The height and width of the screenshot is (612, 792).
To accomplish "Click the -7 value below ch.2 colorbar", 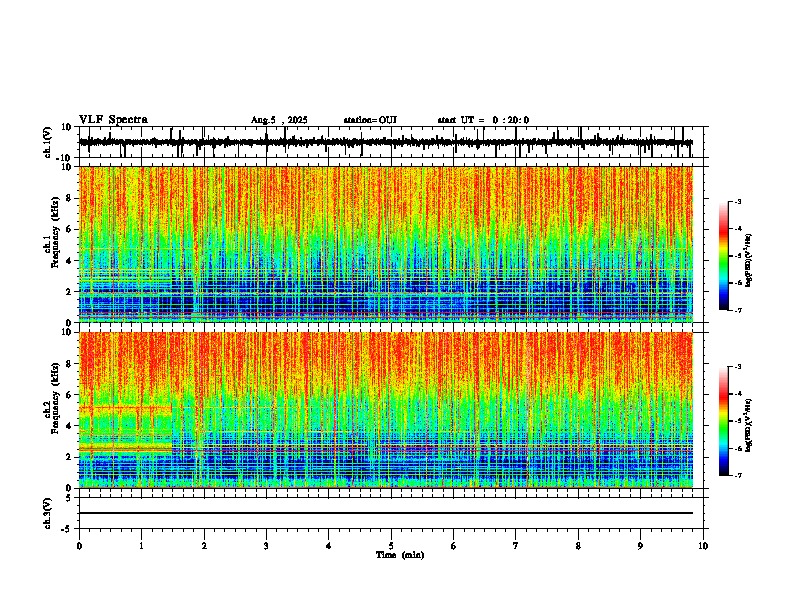I will click(x=737, y=475).
